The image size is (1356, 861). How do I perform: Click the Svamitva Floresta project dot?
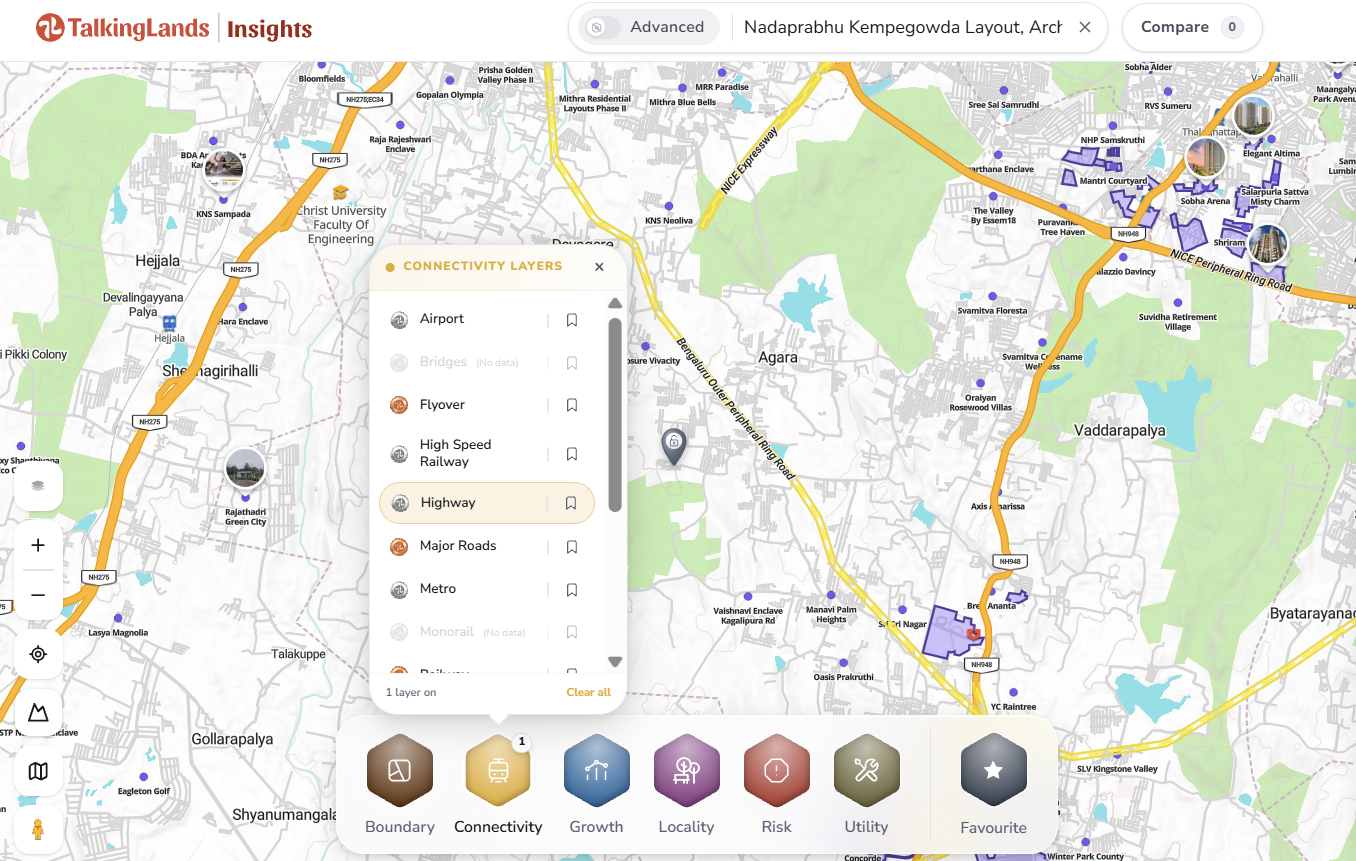(x=993, y=296)
